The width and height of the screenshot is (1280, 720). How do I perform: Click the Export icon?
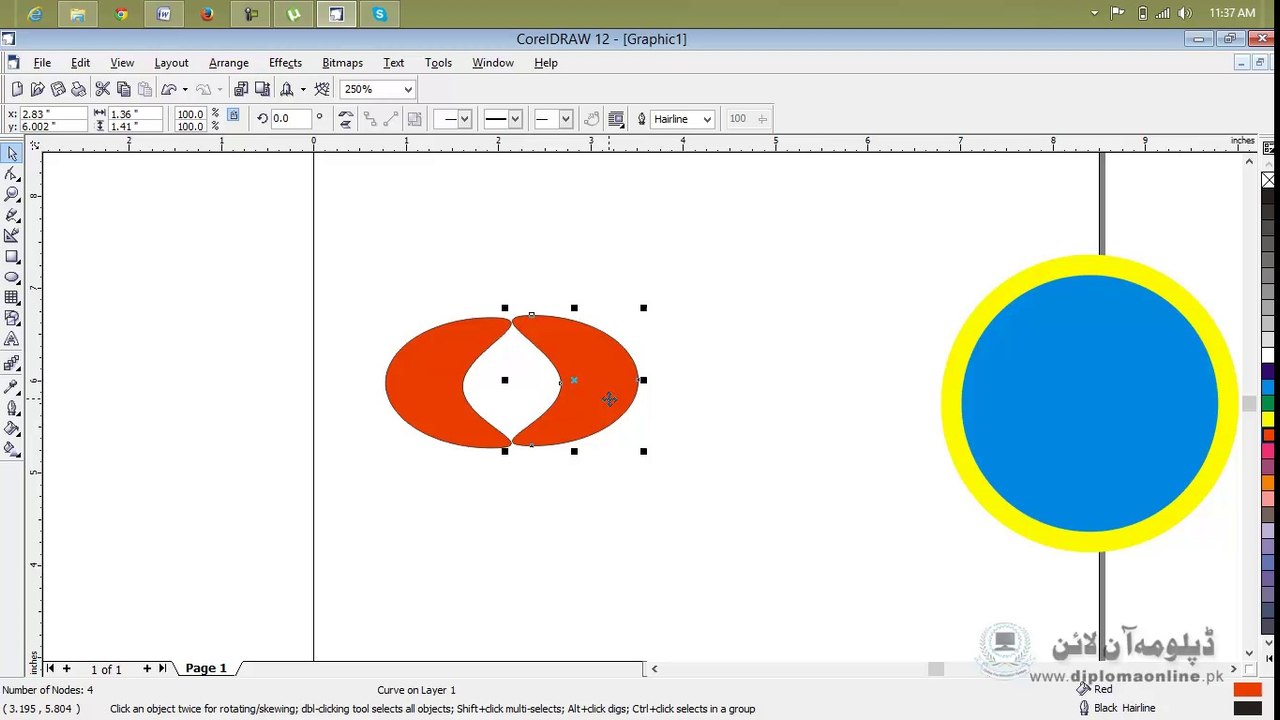[x=262, y=89]
